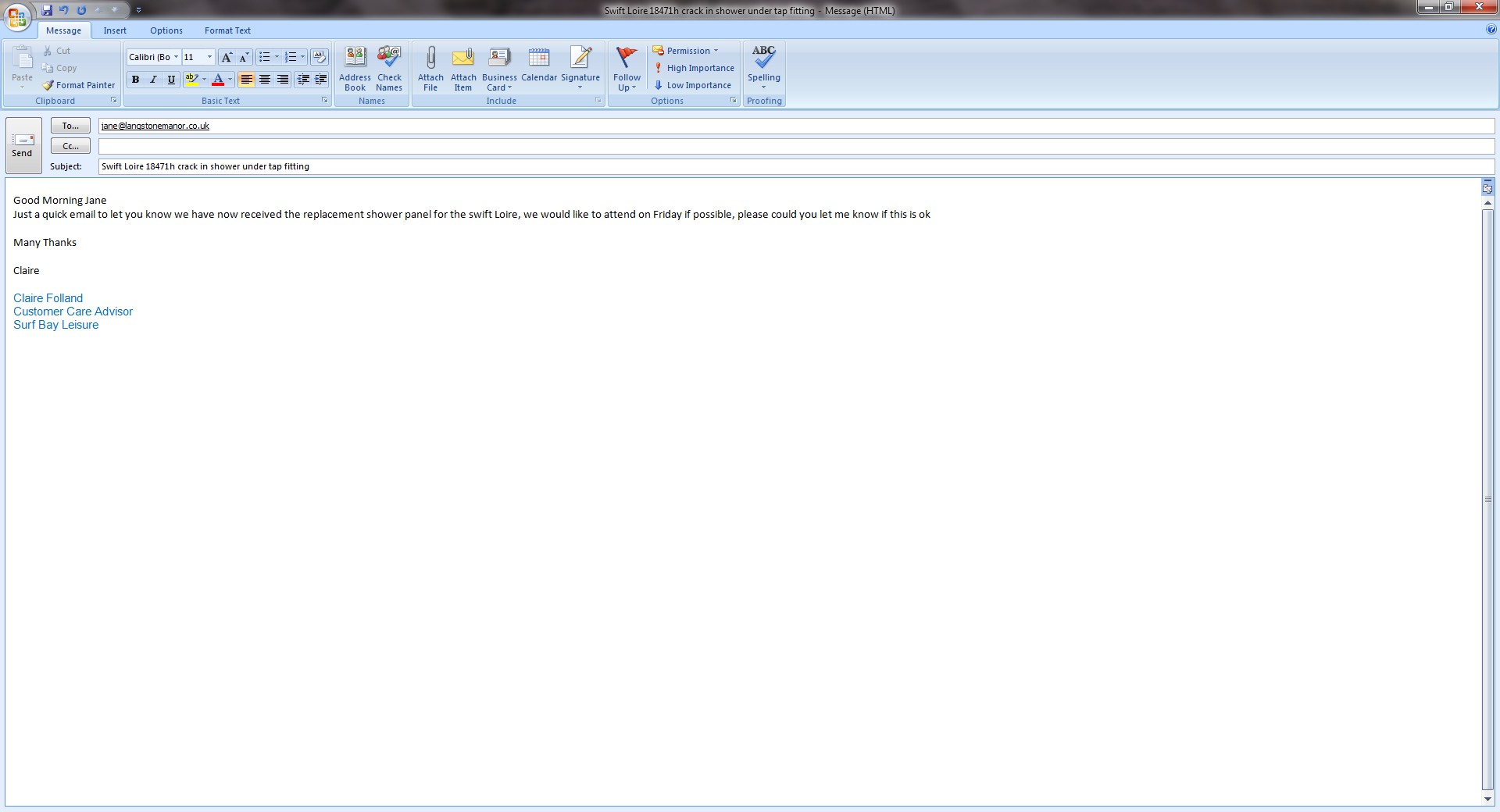This screenshot has height=812, width=1500.
Task: Expand the numbering style dropdown arrow
Action: click(x=302, y=57)
